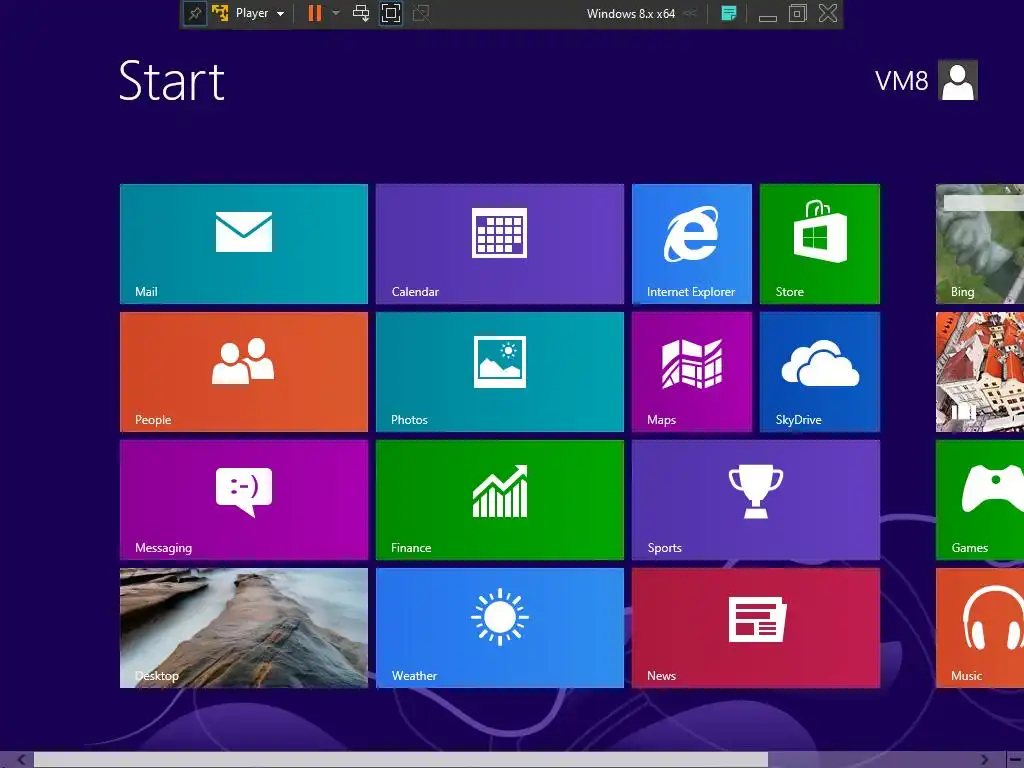Open the Photos tile

coord(500,372)
